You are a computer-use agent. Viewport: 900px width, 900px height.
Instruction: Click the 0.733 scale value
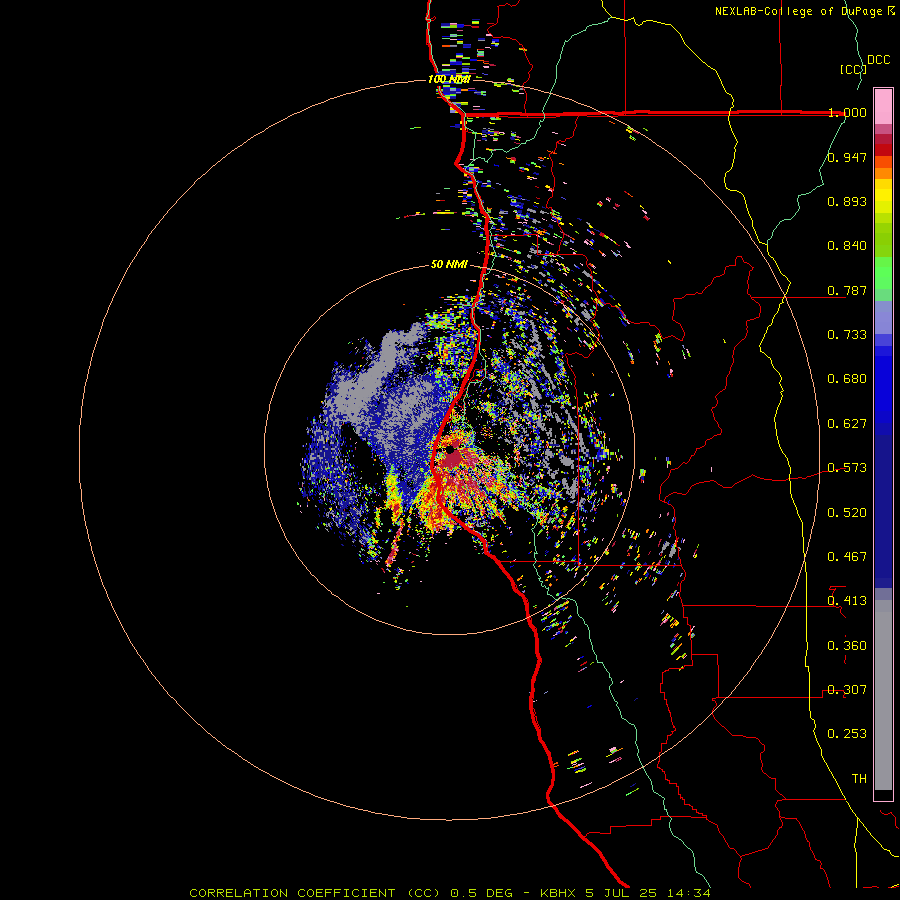point(847,335)
